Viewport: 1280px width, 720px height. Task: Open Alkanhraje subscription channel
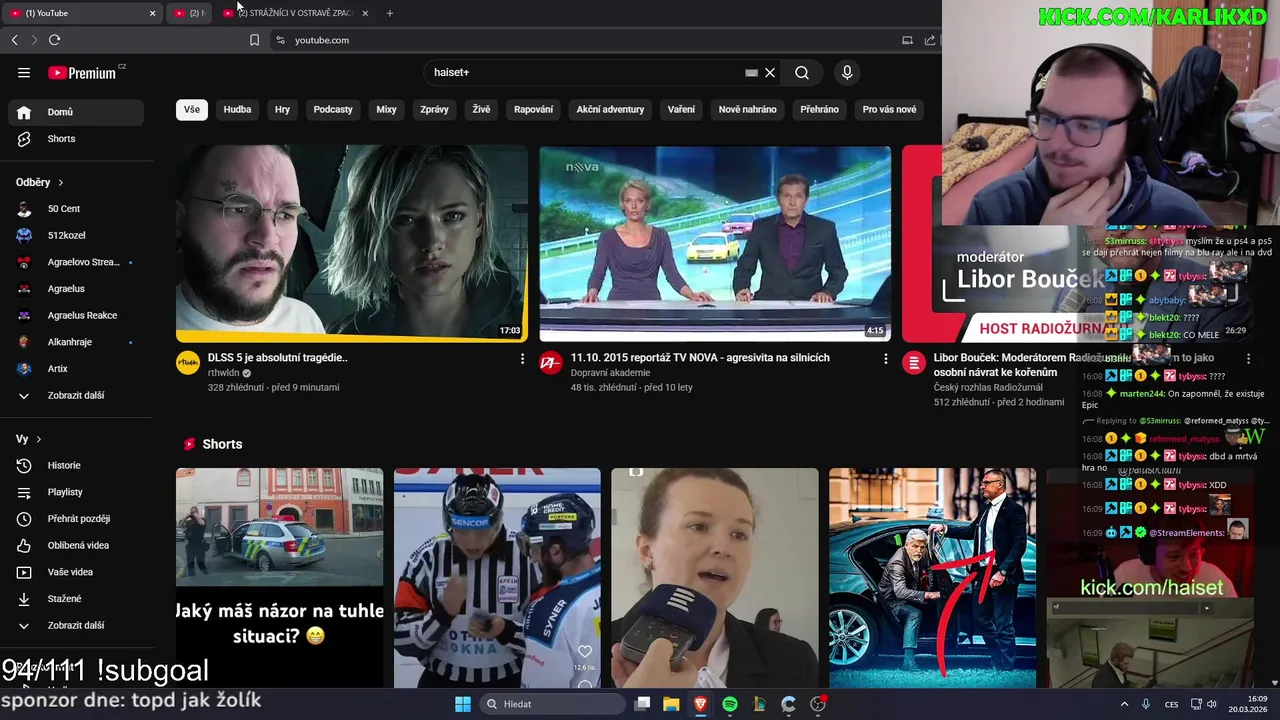click(76, 342)
